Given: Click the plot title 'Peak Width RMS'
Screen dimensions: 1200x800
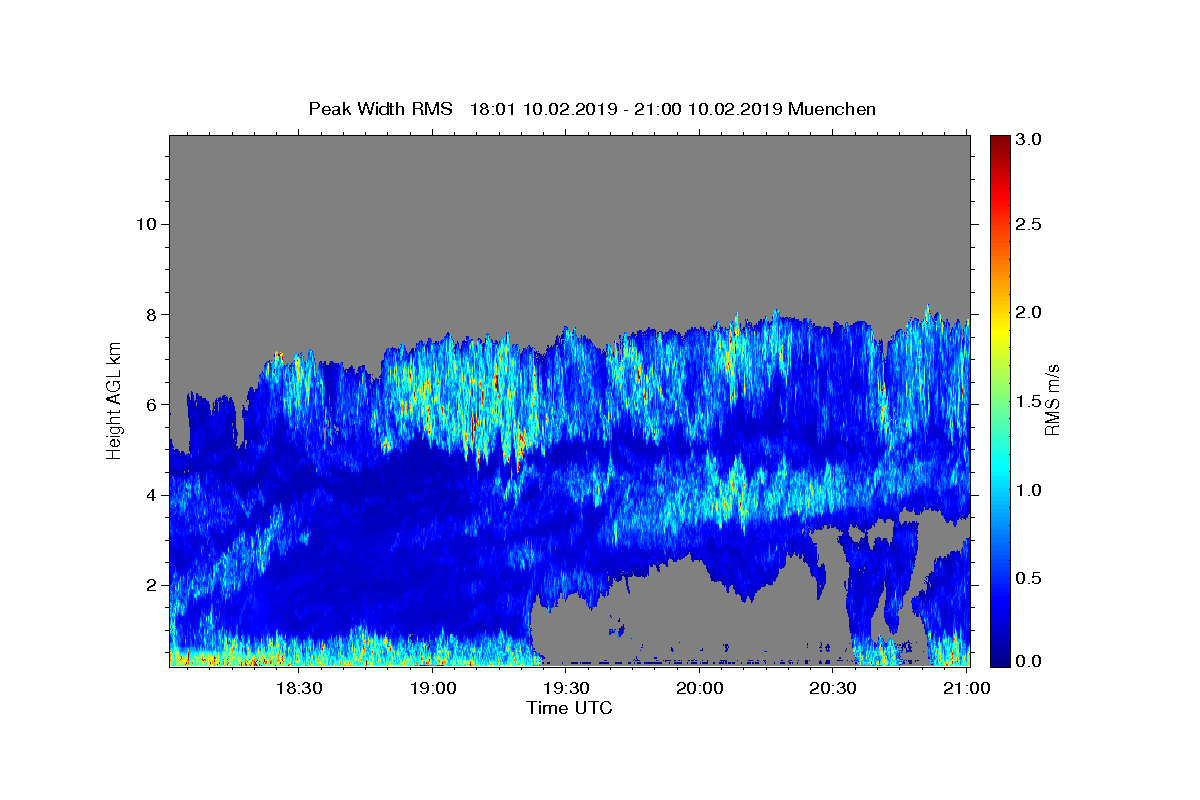Looking at the screenshot, I should [x=380, y=109].
